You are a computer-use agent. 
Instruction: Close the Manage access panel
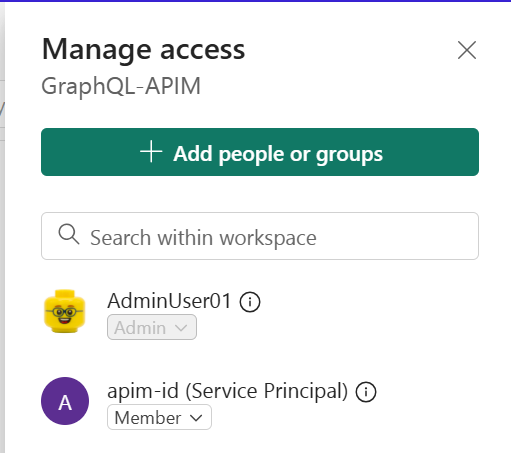click(x=467, y=50)
